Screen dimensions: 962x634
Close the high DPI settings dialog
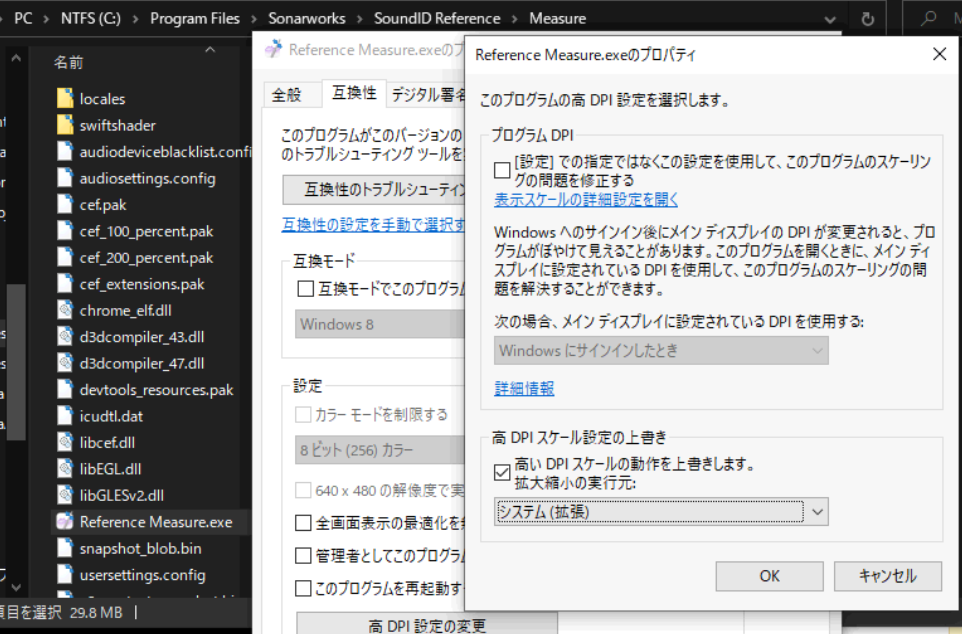(939, 55)
